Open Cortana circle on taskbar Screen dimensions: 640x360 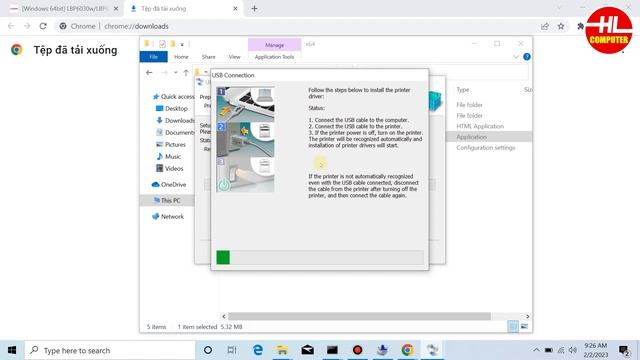(208, 350)
